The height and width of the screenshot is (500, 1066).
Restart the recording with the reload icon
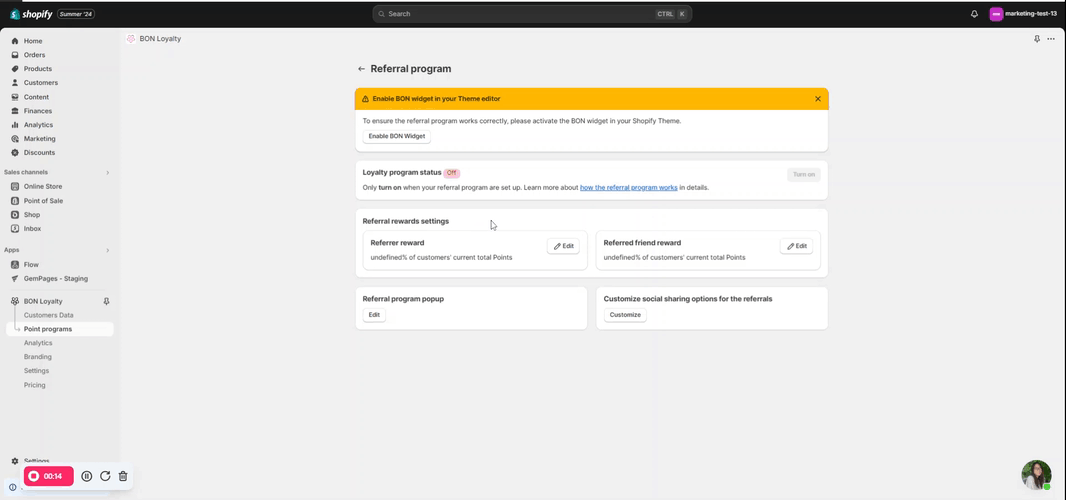click(x=105, y=476)
